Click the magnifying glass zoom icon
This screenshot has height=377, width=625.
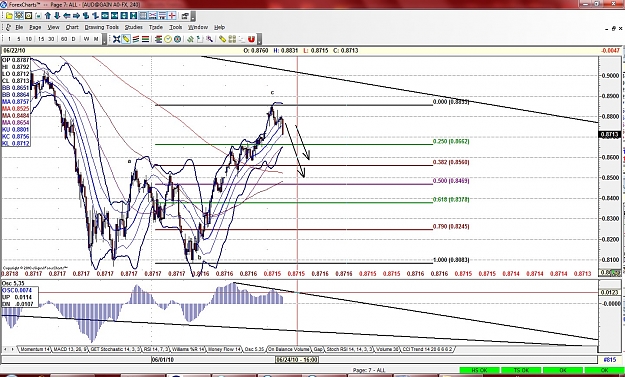point(210,39)
